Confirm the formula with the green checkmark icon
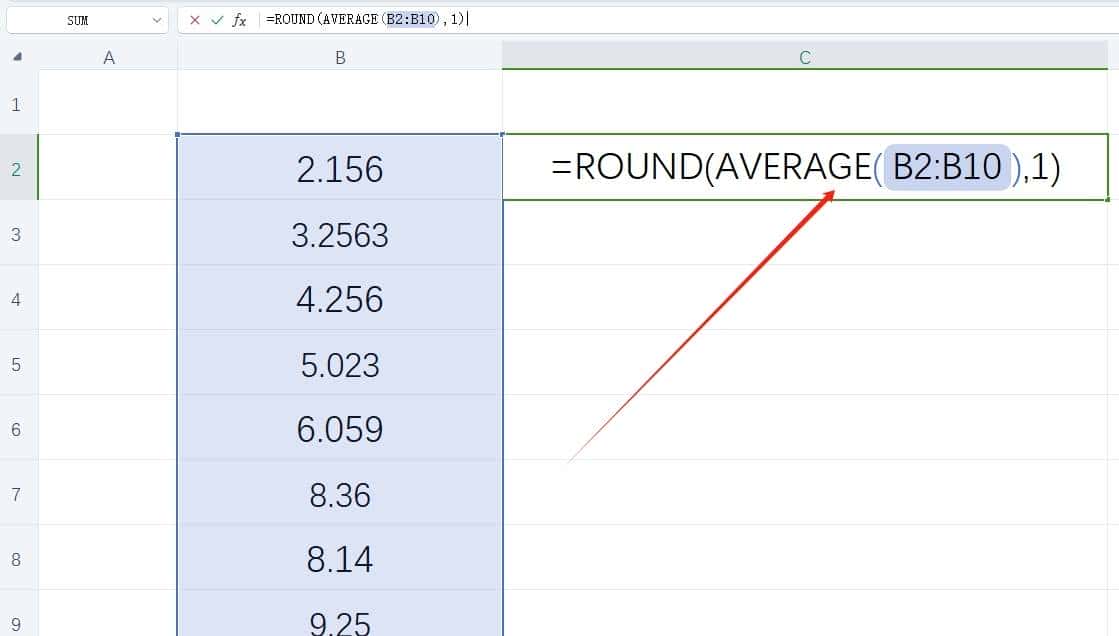The height and width of the screenshot is (636, 1119). (x=219, y=19)
